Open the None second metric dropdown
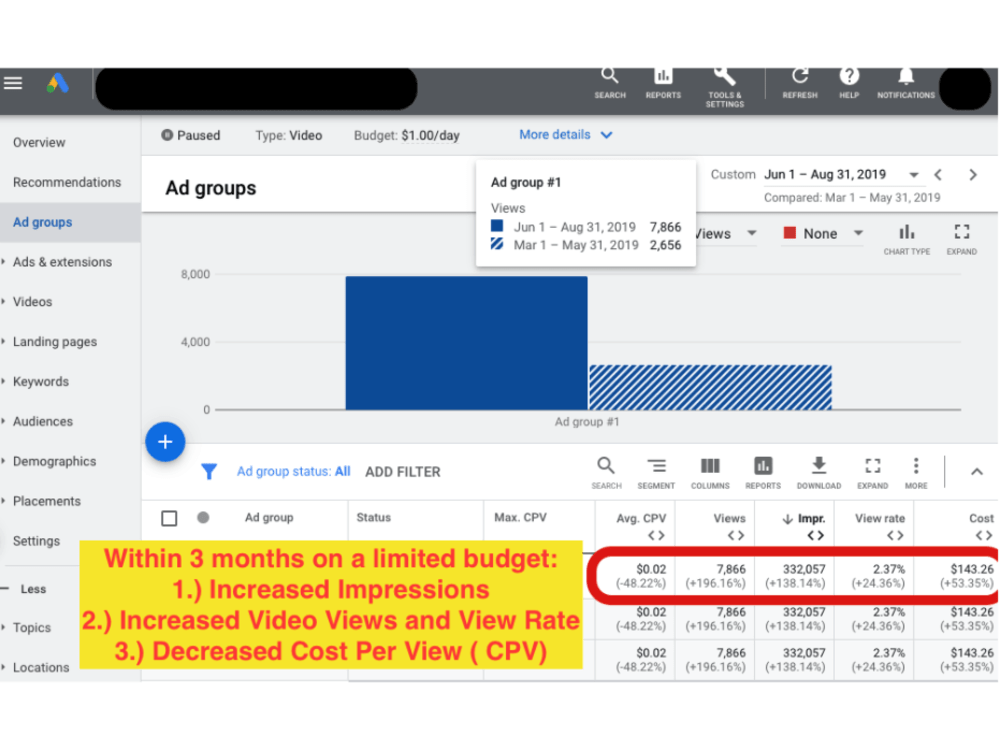Viewport: 1000px width, 750px height. pos(823,233)
